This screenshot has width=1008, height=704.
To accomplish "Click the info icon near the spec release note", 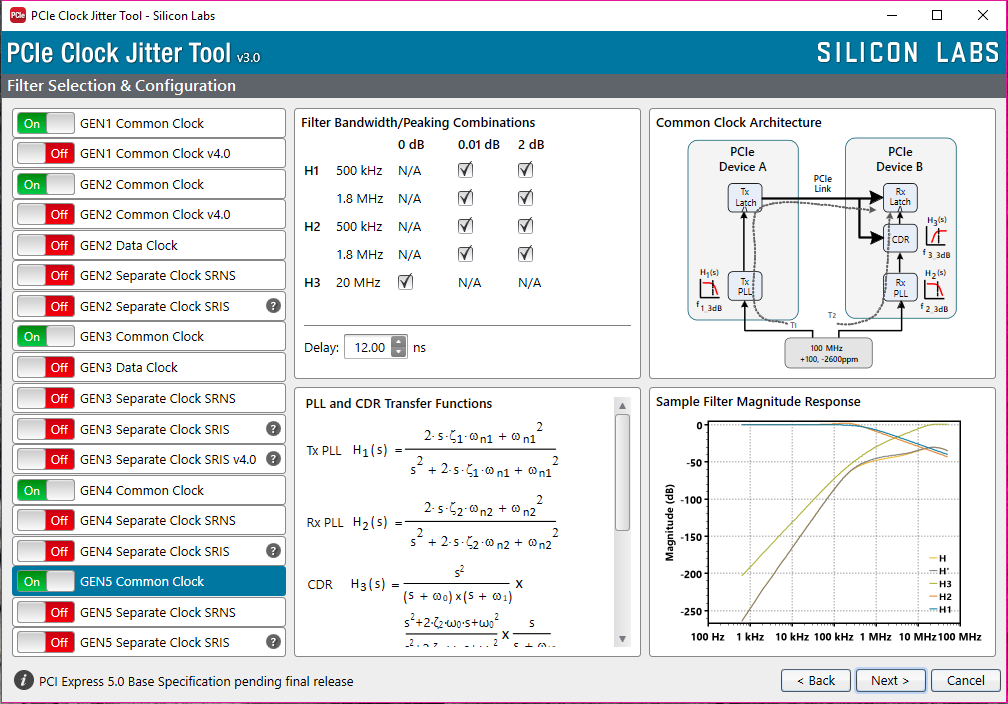I will 22,681.
